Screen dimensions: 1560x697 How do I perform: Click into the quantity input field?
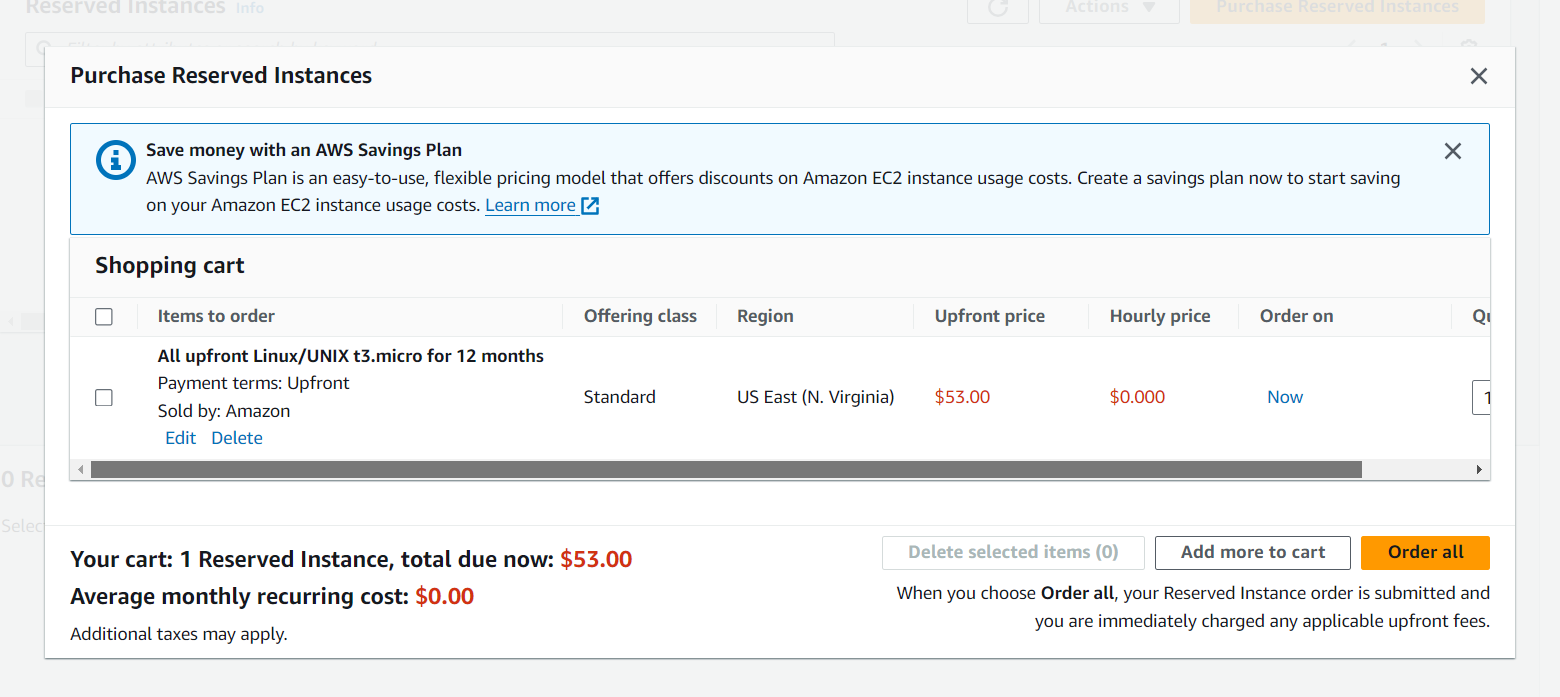(x=1482, y=398)
